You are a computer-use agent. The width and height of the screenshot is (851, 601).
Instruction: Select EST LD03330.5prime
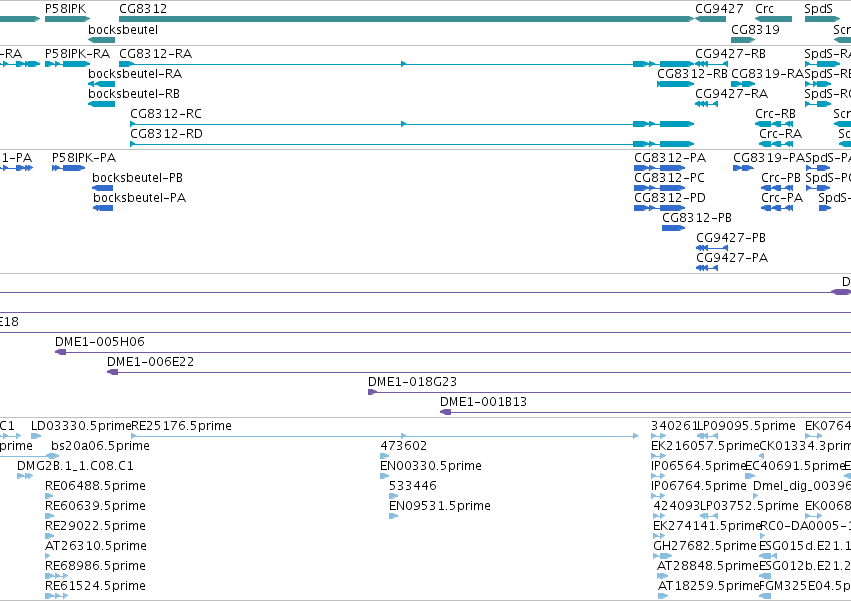36,435
